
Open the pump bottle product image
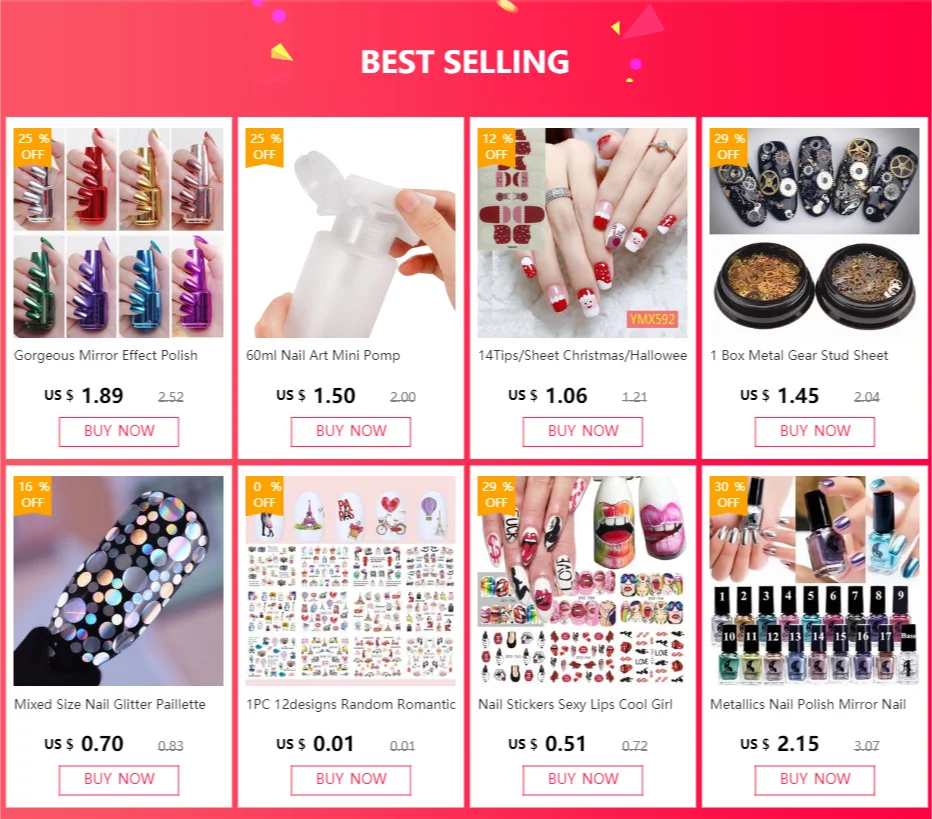pos(351,232)
